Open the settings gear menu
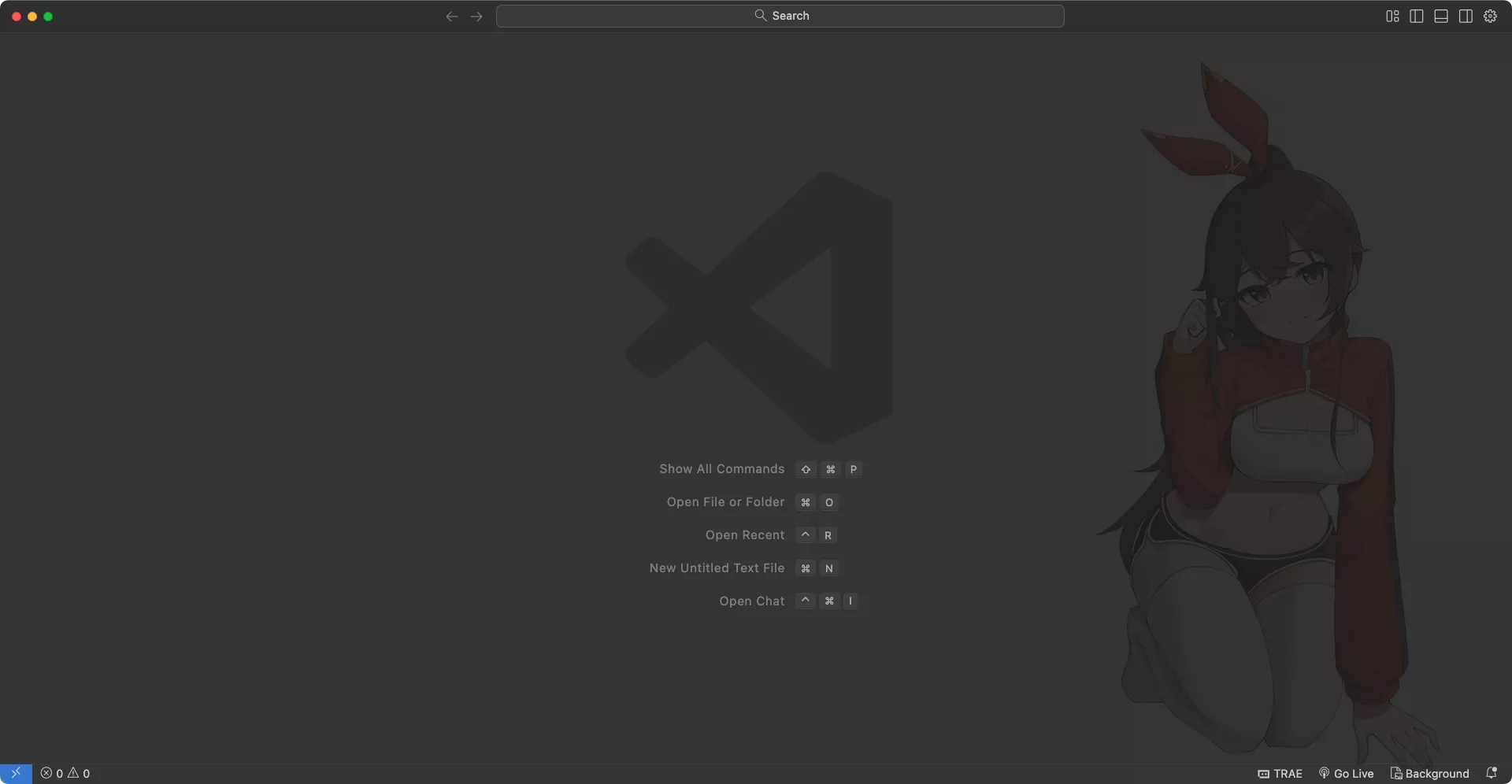 tap(1490, 17)
